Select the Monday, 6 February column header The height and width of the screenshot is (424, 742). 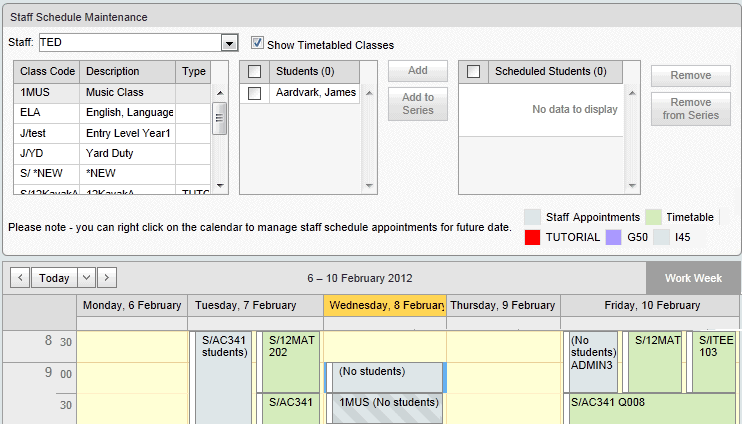click(x=132, y=306)
